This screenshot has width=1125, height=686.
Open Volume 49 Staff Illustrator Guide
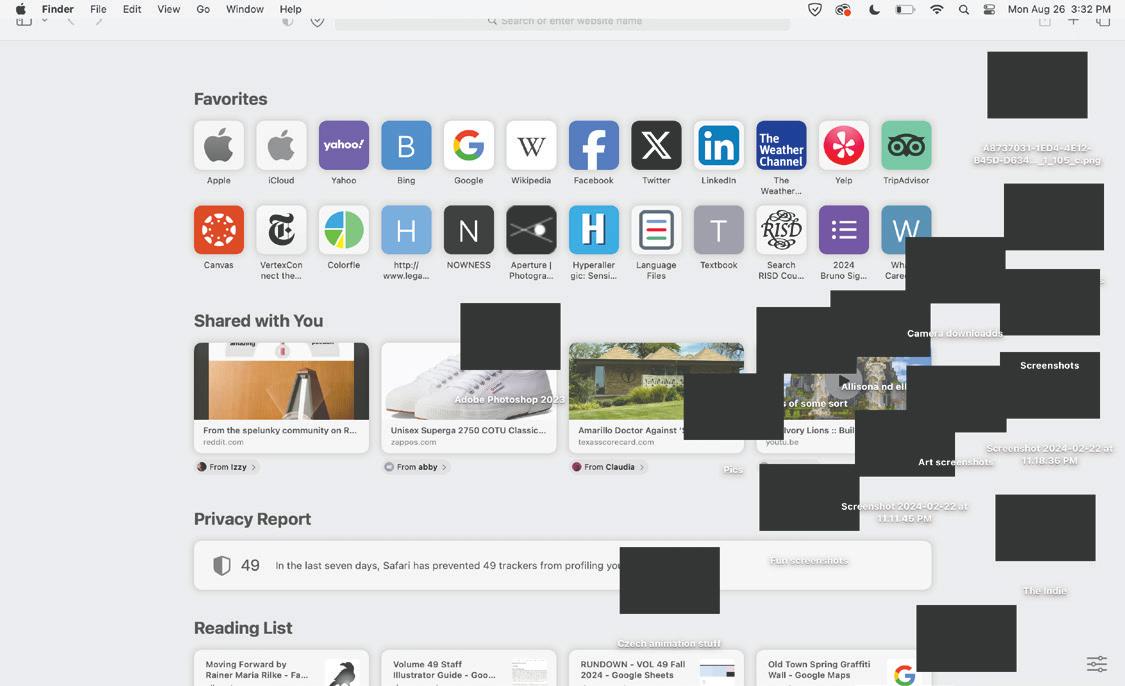click(469, 669)
